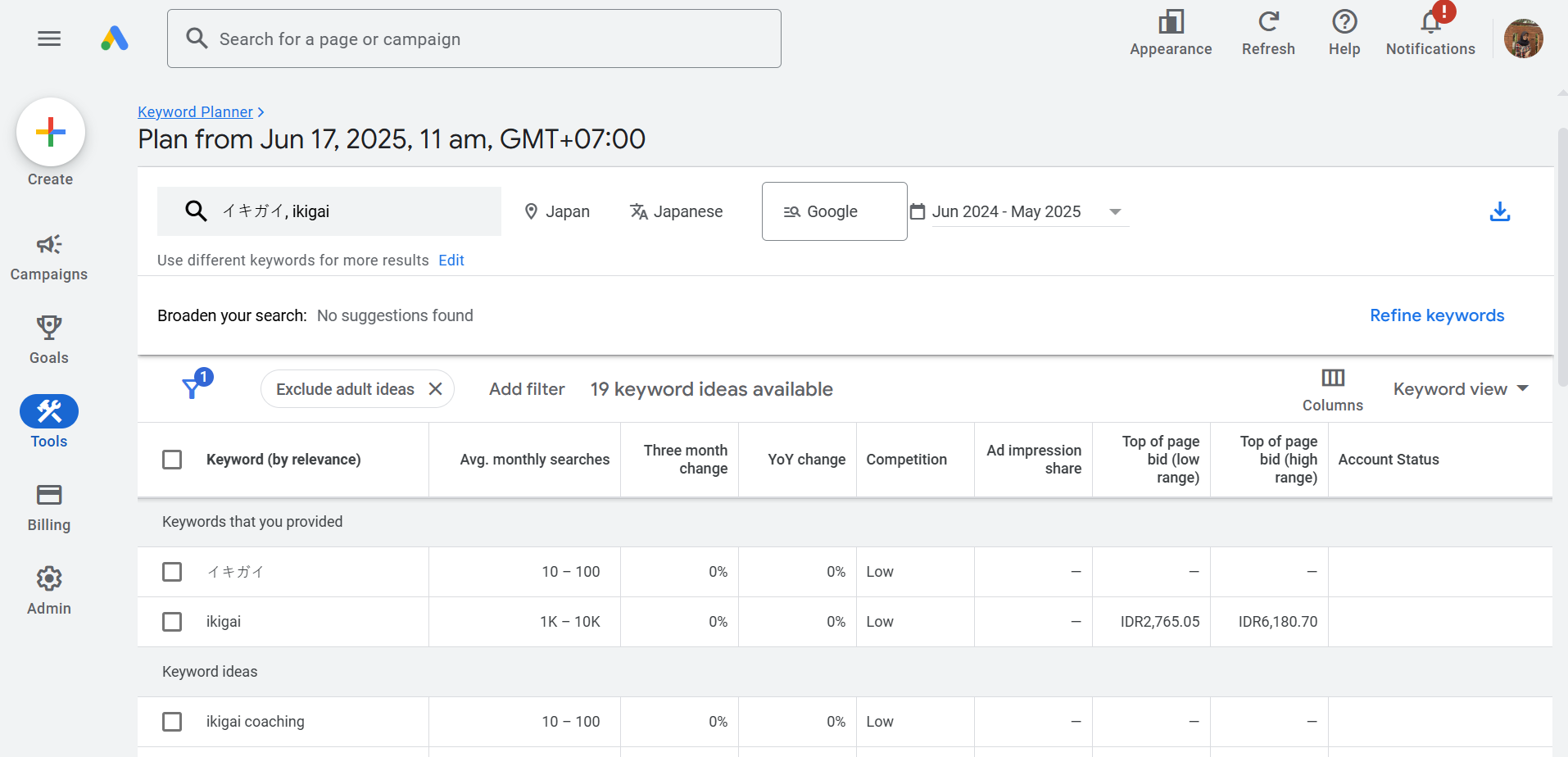1568x757 pixels.
Task: Select all keywords checkbox in header
Action: (172, 460)
